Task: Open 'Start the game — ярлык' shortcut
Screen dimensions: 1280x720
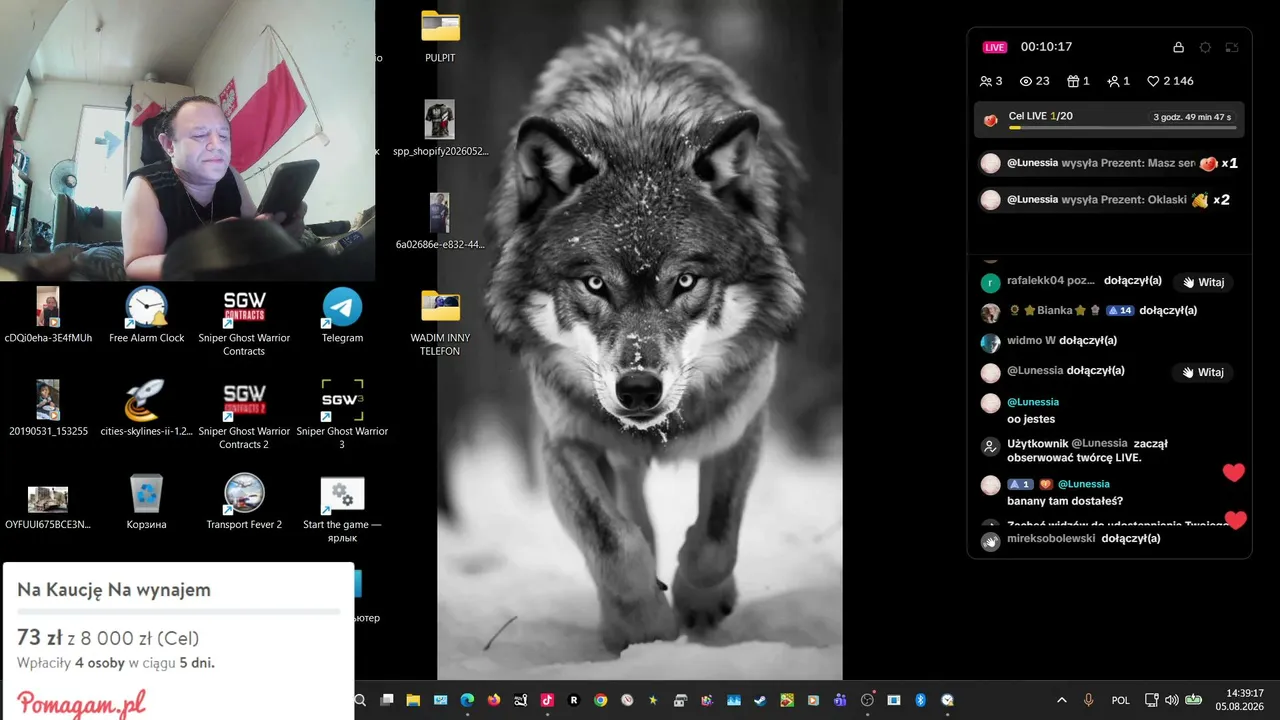Action: tap(342, 509)
